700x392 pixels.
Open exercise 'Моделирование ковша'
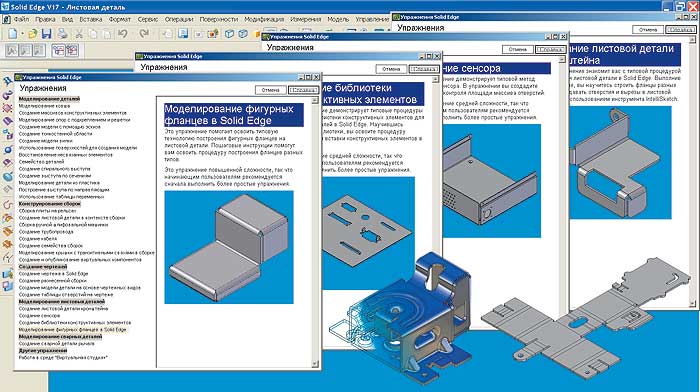(44, 106)
